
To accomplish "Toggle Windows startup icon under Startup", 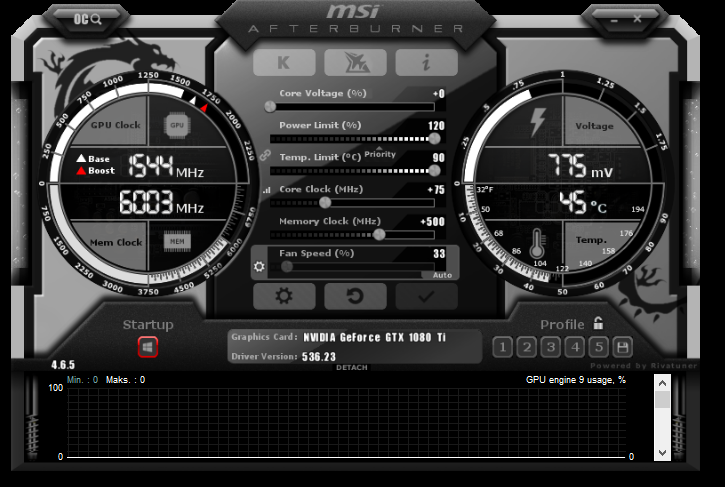I will pos(147,347).
